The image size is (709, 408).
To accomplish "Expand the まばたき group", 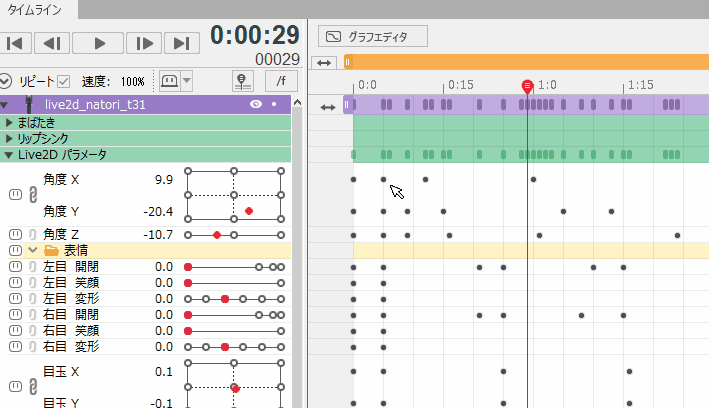I will 9,123.
